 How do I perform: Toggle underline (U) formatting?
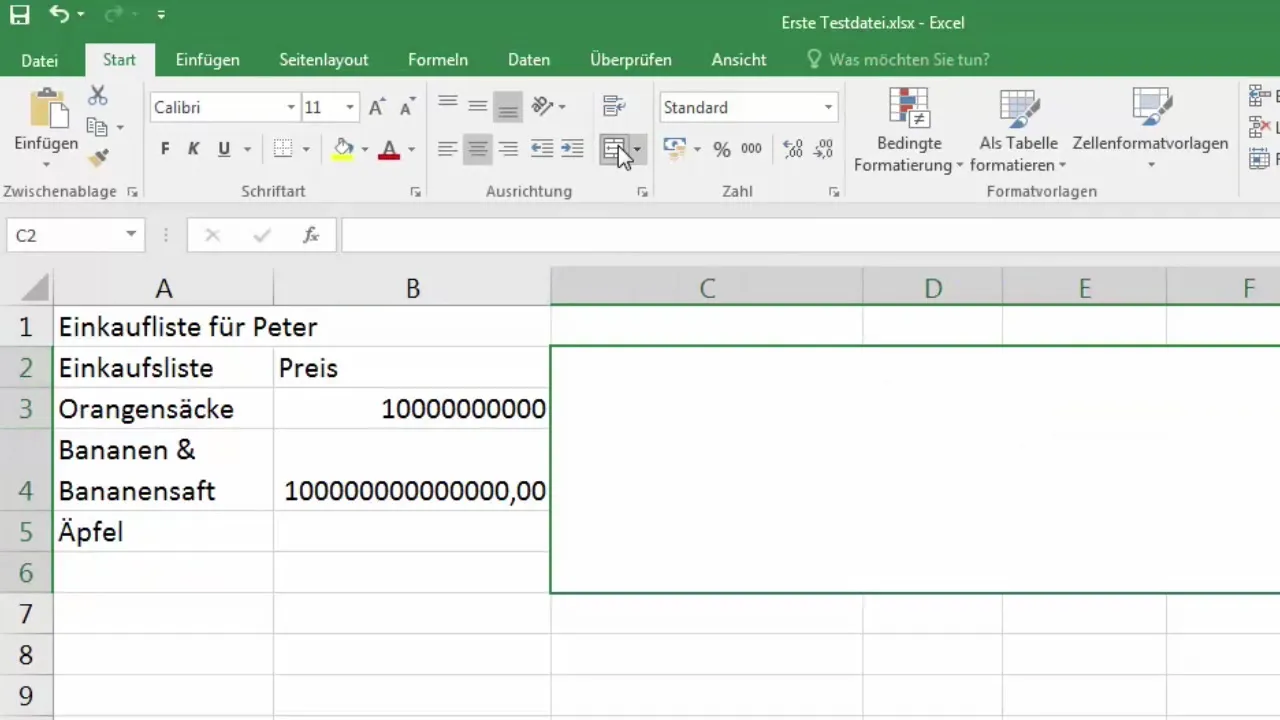click(x=223, y=149)
